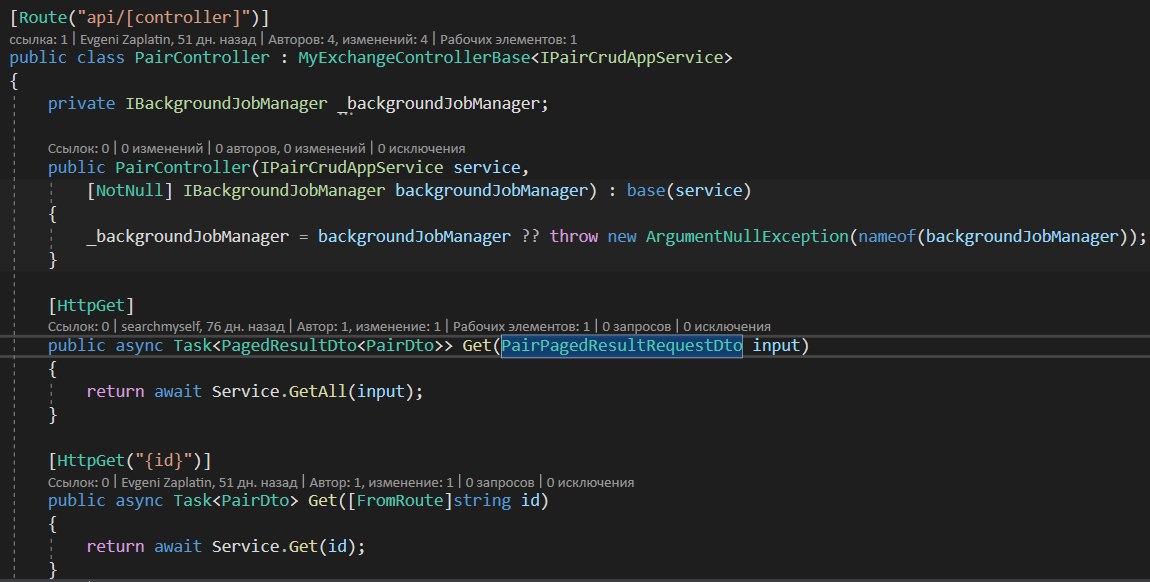Click 'Рабочих элементов: 1' above the paged Get method
1150x582 pixels.
point(521,327)
